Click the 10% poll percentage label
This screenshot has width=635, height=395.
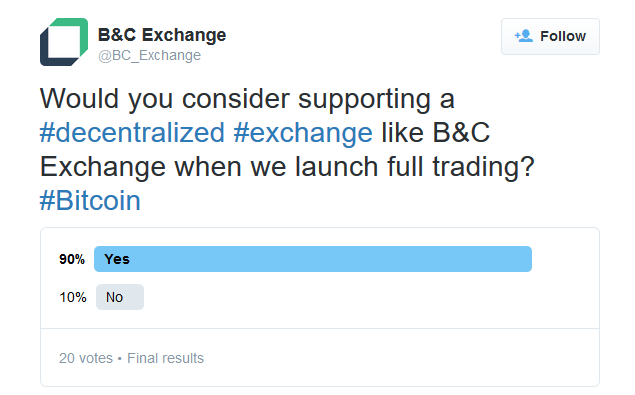pyautogui.click(x=73, y=297)
